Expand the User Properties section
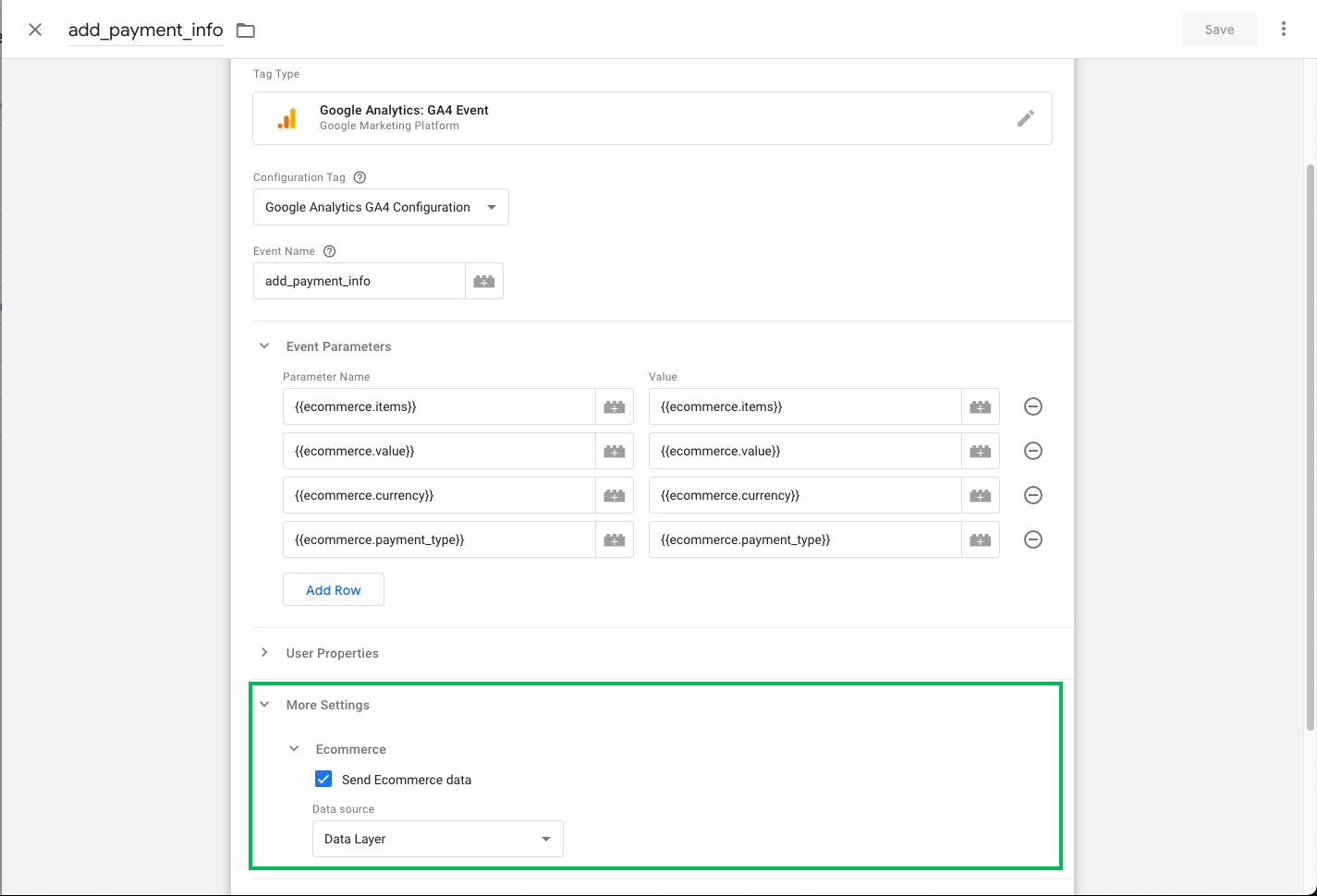 (264, 653)
